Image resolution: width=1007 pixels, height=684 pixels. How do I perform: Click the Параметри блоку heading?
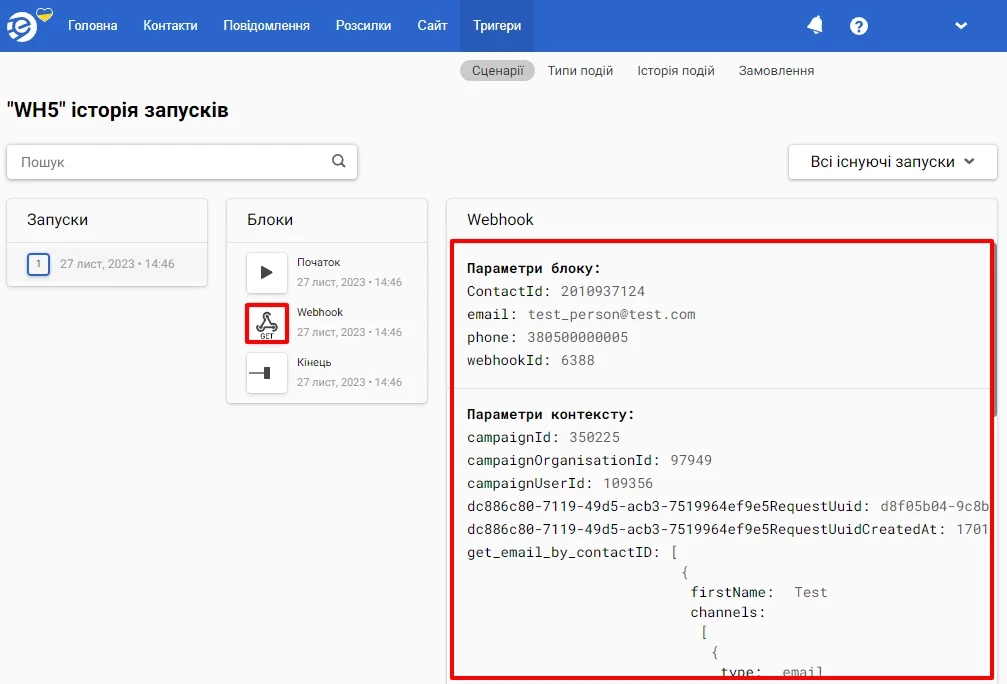click(534, 268)
